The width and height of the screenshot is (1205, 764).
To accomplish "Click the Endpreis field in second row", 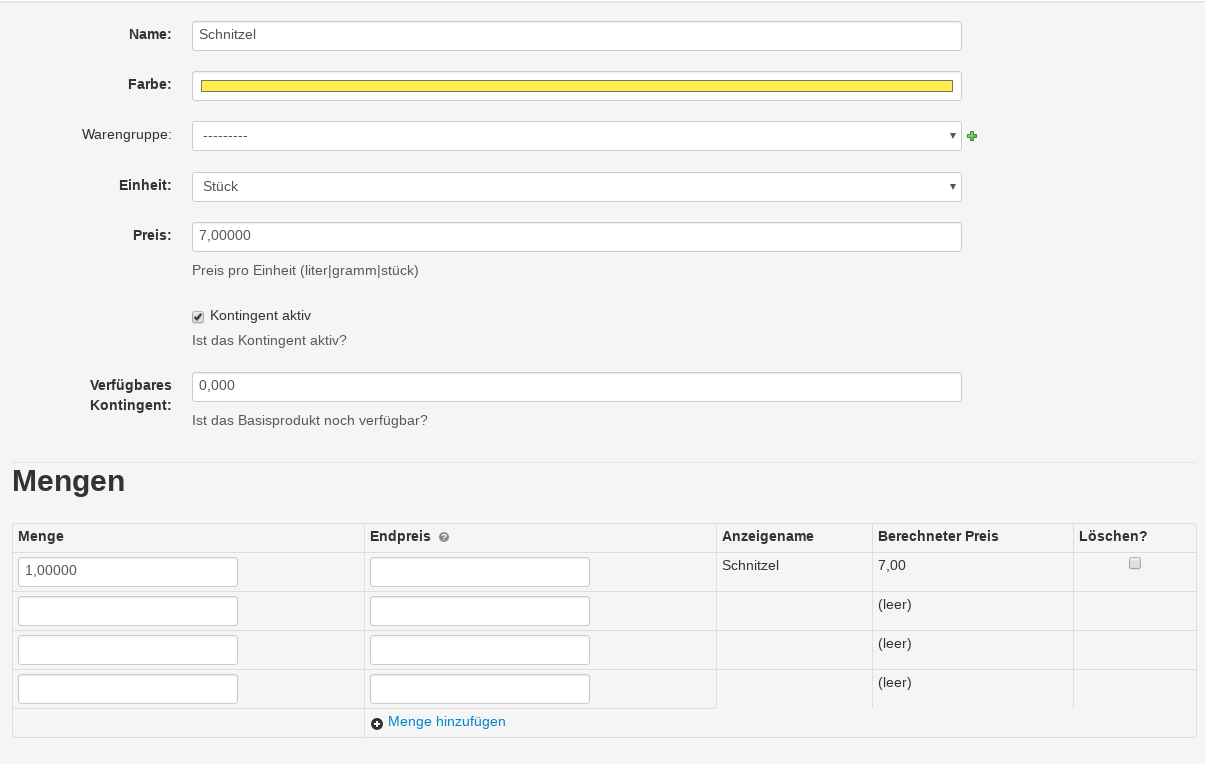I will point(480,611).
